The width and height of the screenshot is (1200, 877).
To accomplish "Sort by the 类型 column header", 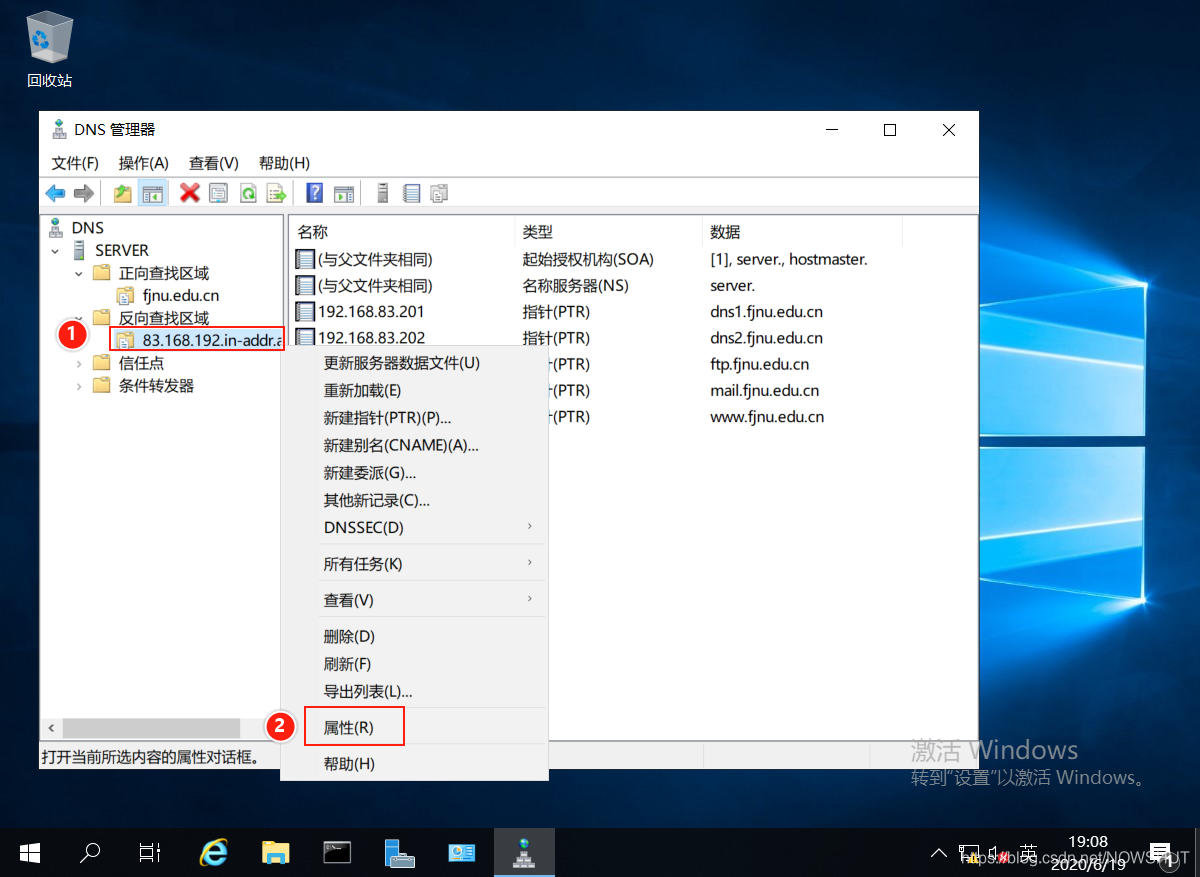I will click(x=608, y=232).
